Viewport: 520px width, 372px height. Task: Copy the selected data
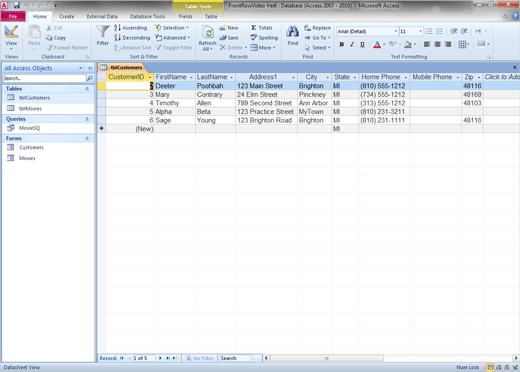coord(56,38)
